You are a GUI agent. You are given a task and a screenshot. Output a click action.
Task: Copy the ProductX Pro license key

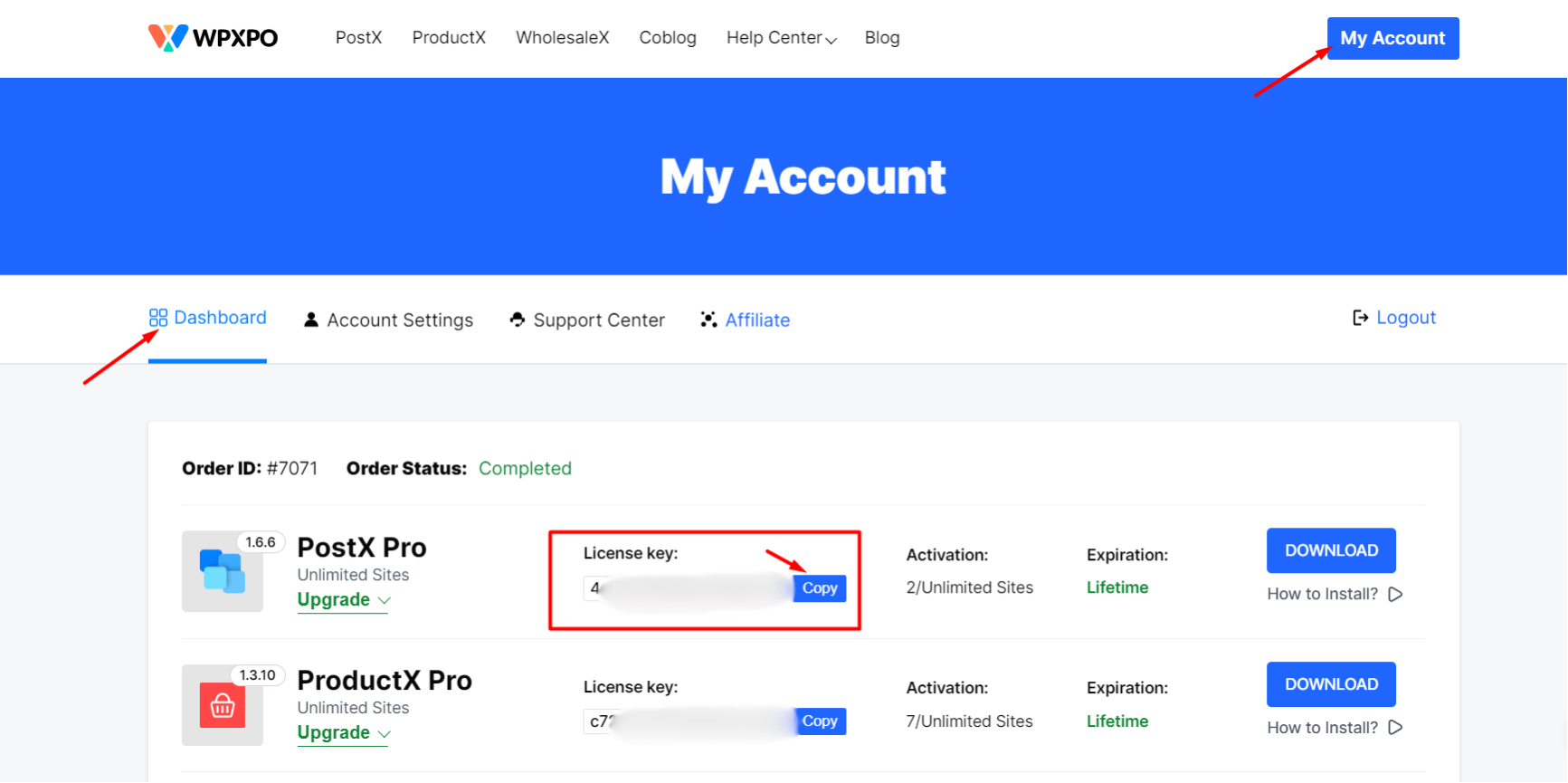click(x=820, y=721)
